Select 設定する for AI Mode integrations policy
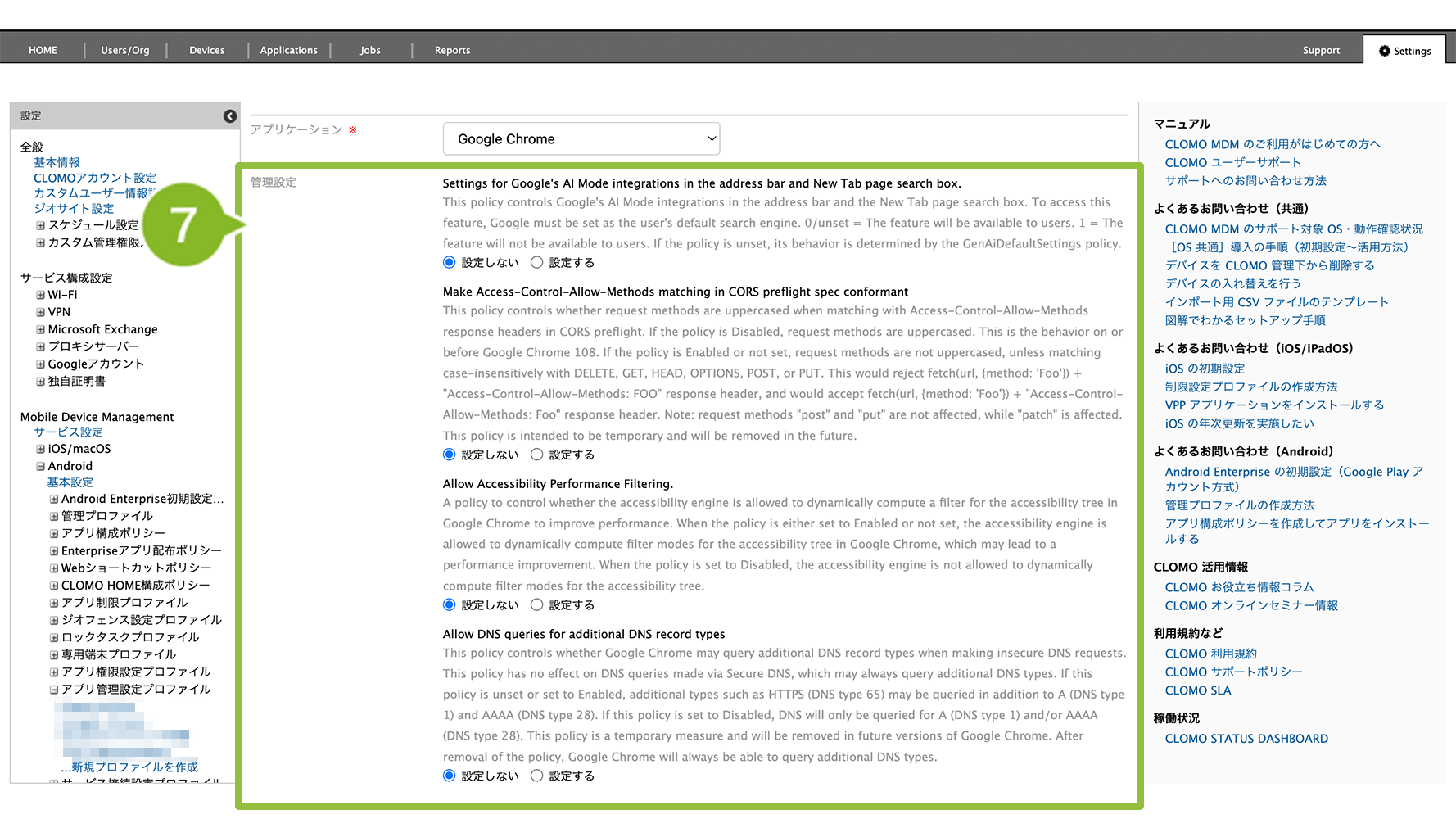This screenshot has height=819, width=1456. (537, 263)
